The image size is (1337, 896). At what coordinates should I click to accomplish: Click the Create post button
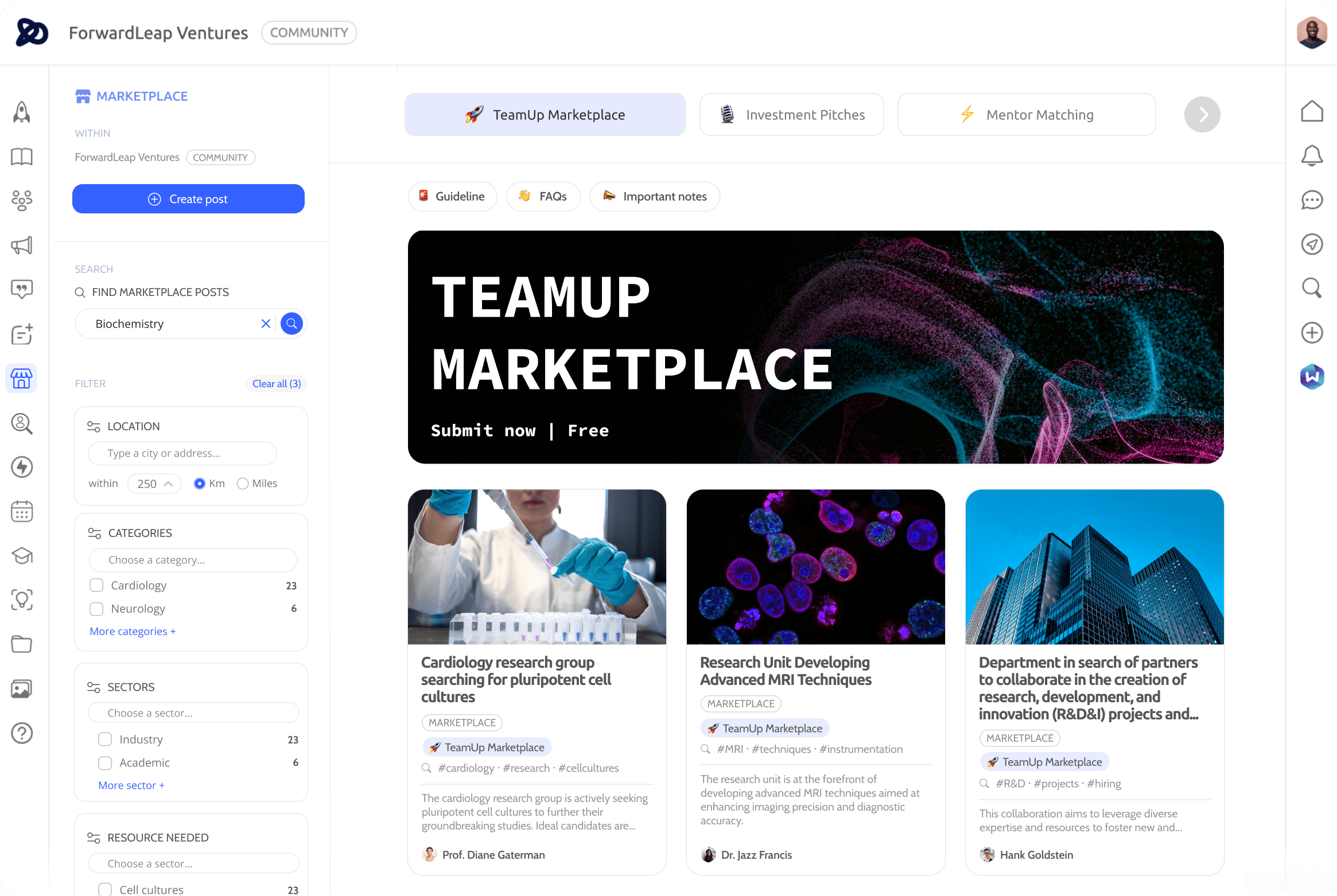pos(188,199)
